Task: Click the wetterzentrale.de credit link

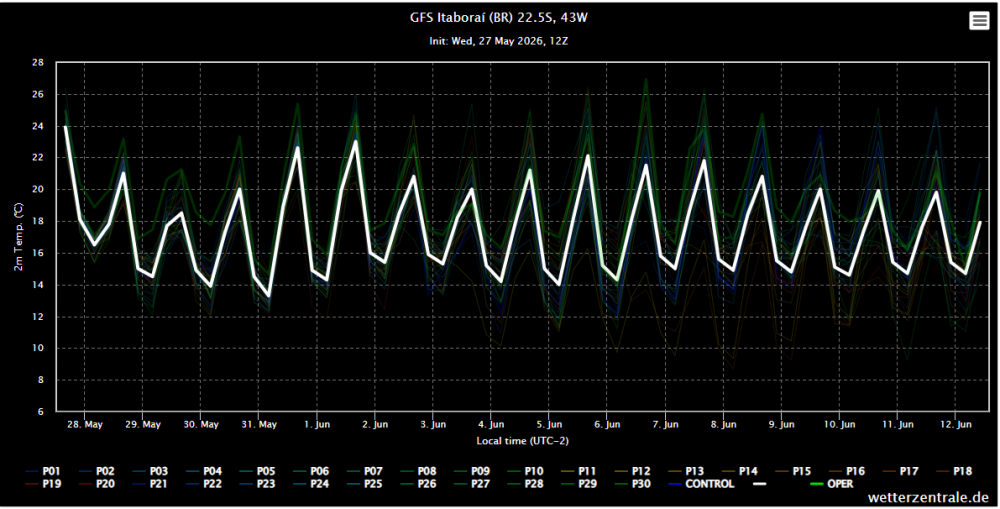Action: click(x=928, y=498)
